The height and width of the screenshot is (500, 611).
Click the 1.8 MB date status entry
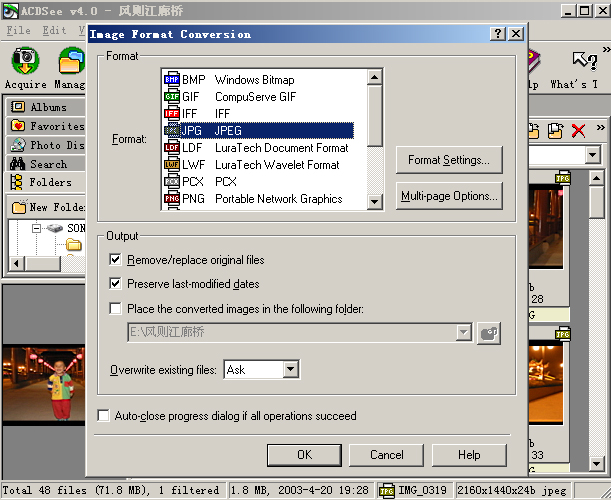300,490
